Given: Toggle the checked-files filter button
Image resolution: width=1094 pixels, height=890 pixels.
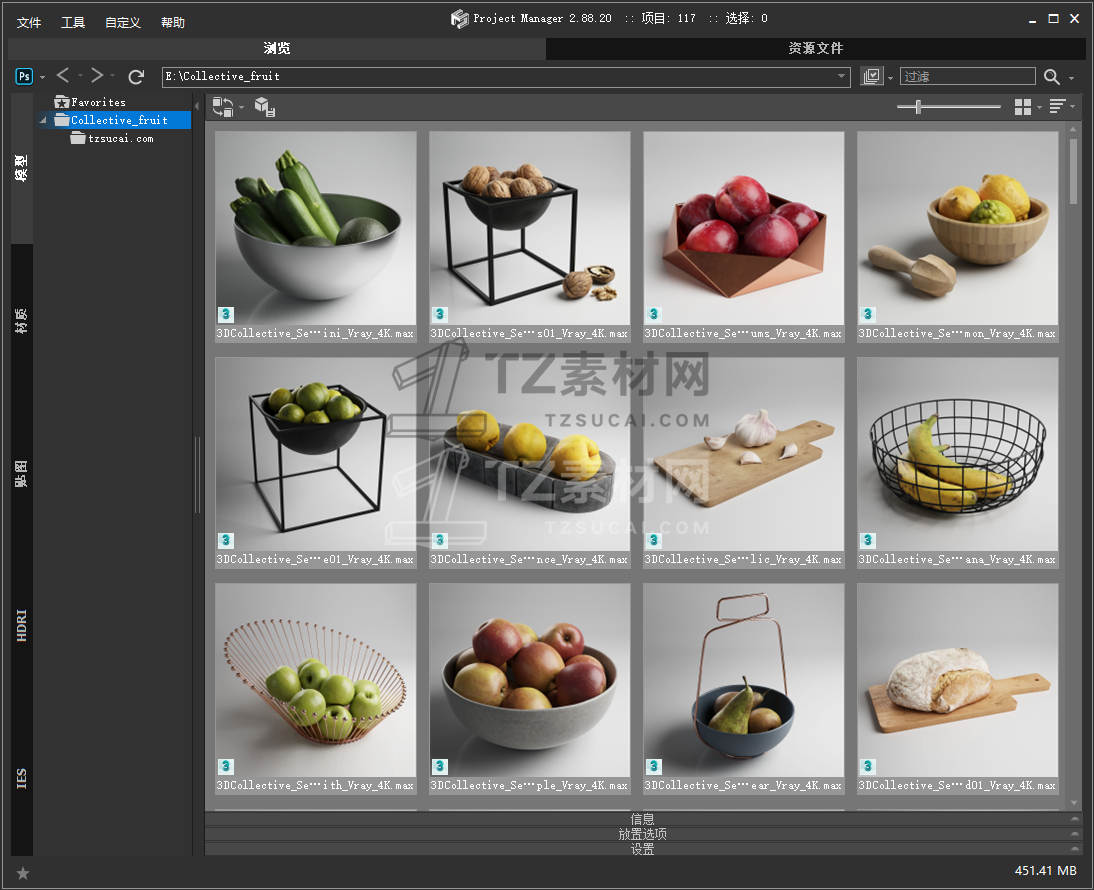Looking at the screenshot, I should tap(872, 77).
